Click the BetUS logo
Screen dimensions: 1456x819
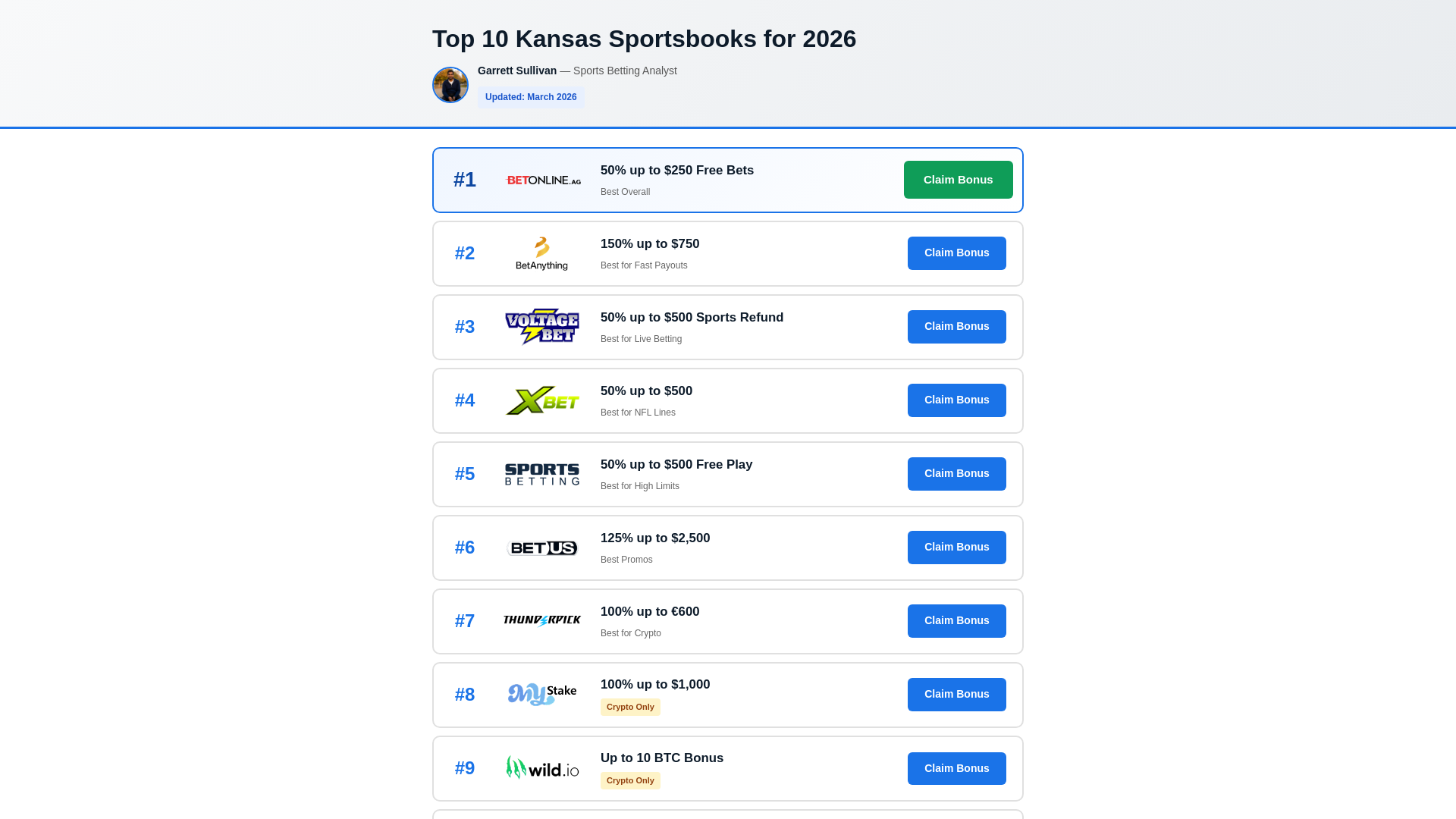pos(541,548)
